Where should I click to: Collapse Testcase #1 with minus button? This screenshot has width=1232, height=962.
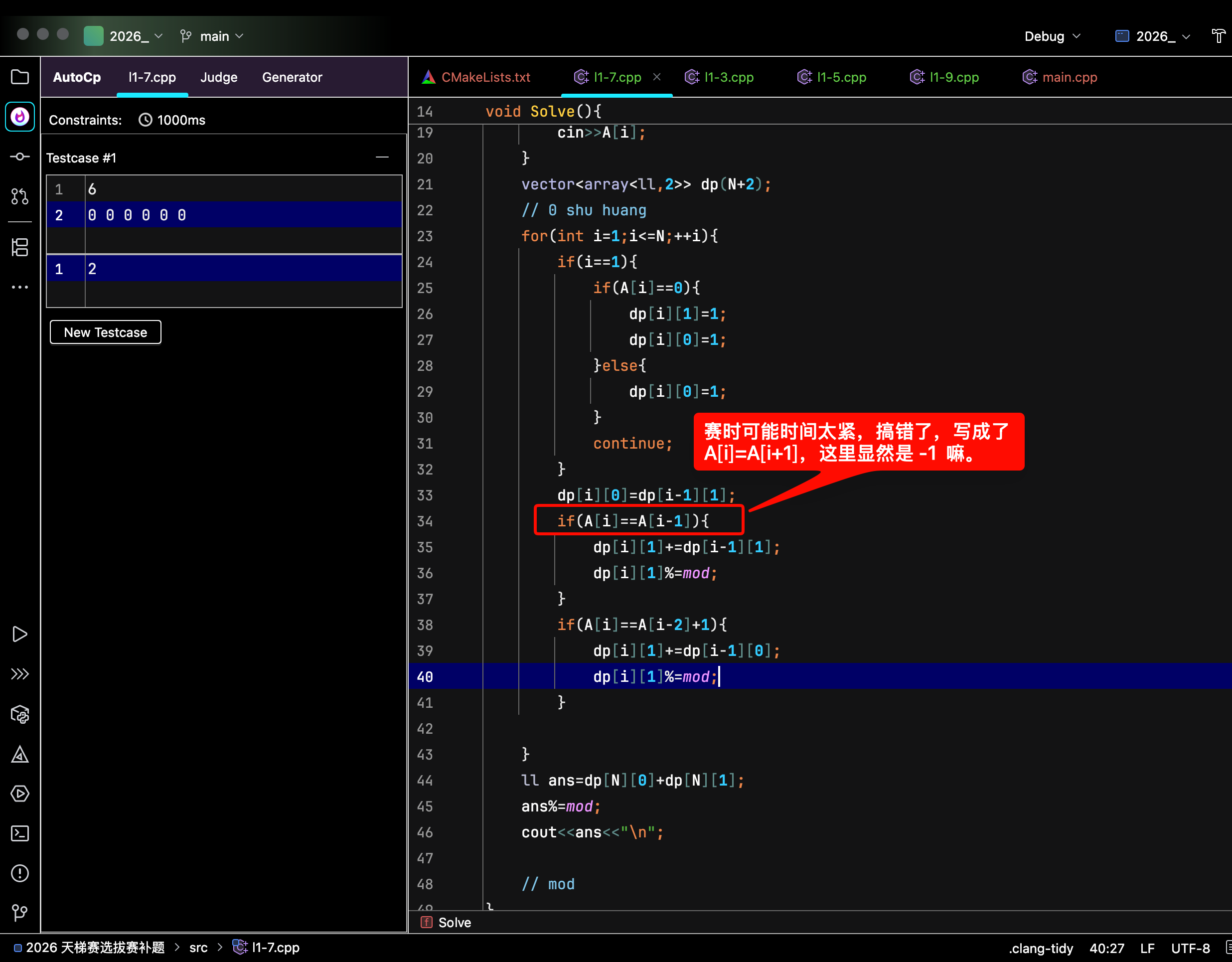pyautogui.click(x=382, y=158)
